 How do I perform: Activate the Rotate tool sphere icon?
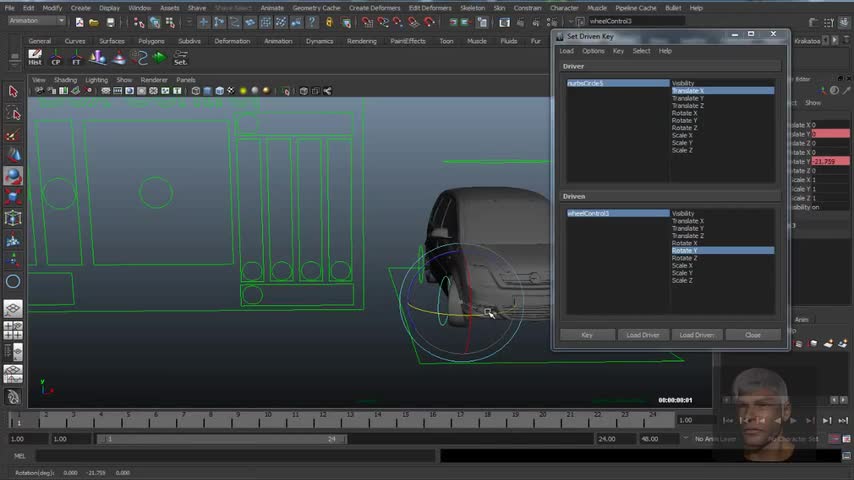tap(13, 176)
